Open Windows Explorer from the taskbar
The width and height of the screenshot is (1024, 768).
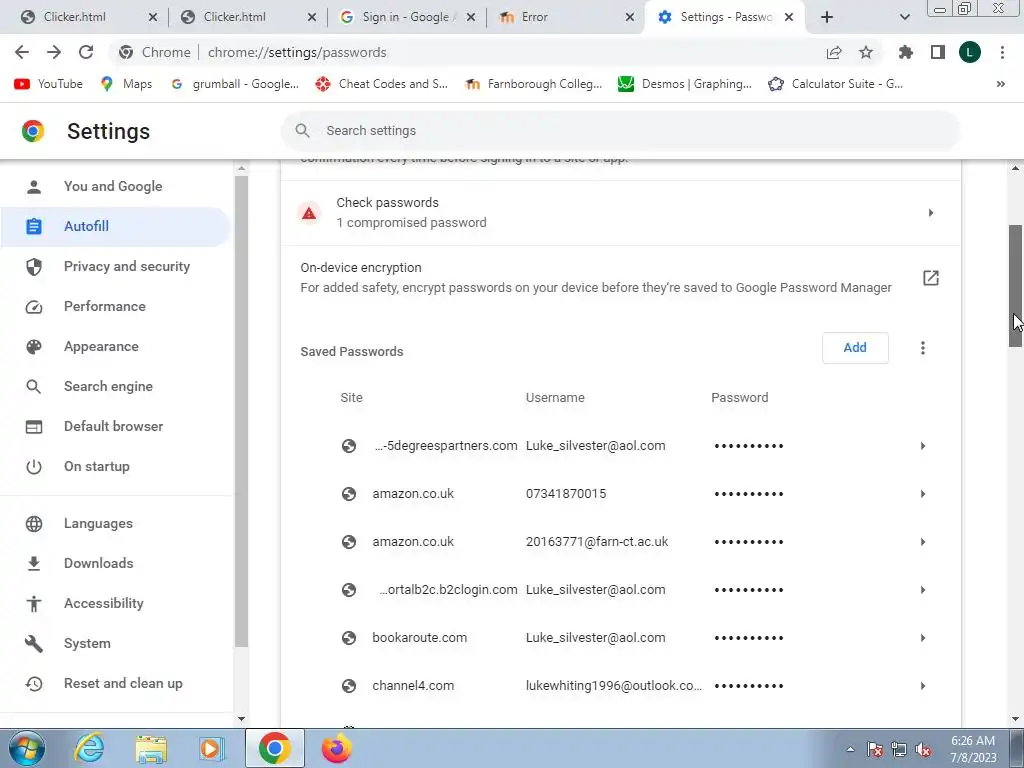[x=151, y=748]
